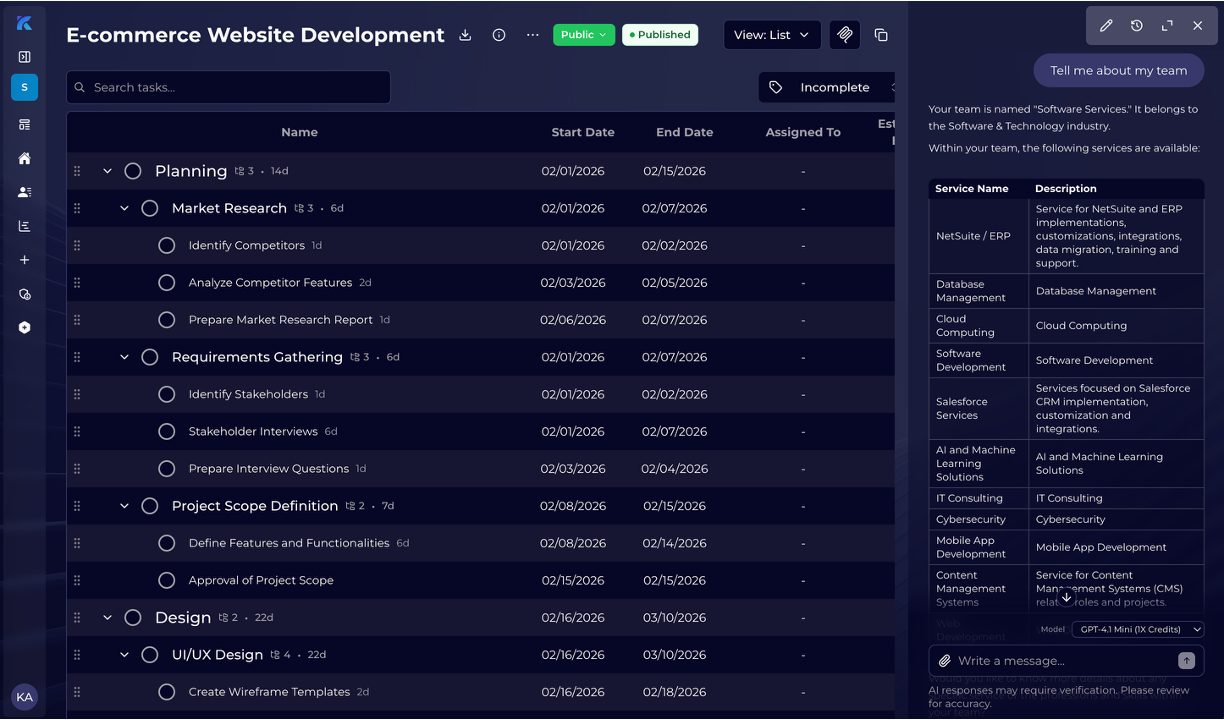
Task: Open a new AI chat with pencil icon
Action: click(x=1106, y=26)
